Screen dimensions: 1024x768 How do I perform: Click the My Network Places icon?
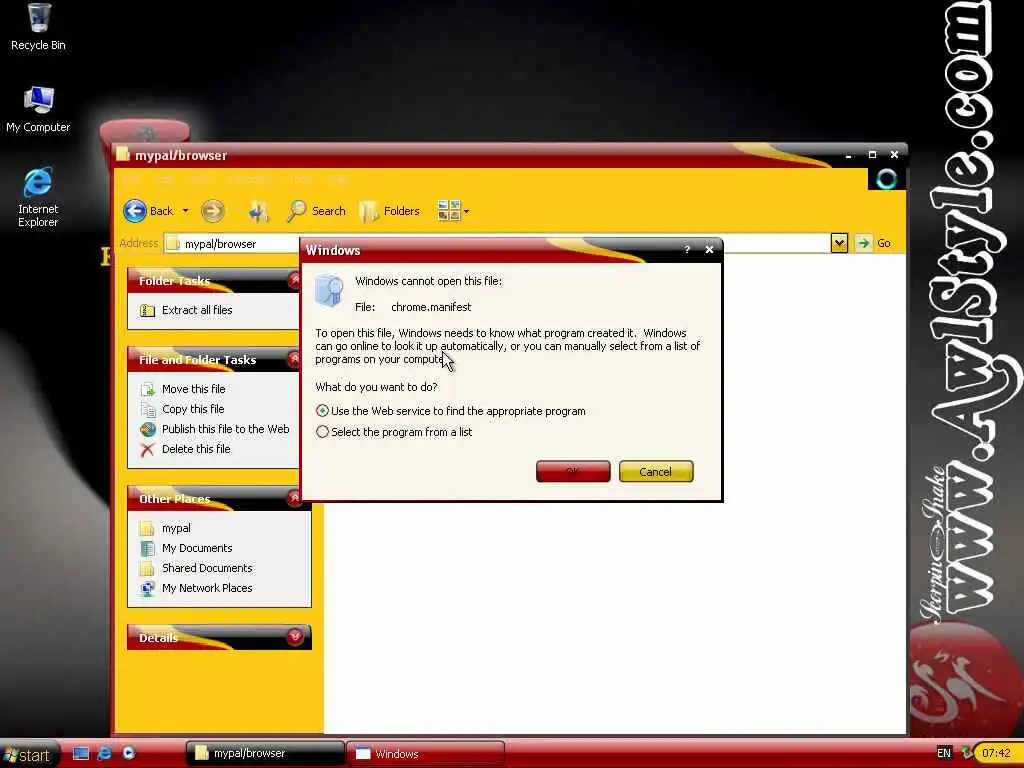point(148,588)
